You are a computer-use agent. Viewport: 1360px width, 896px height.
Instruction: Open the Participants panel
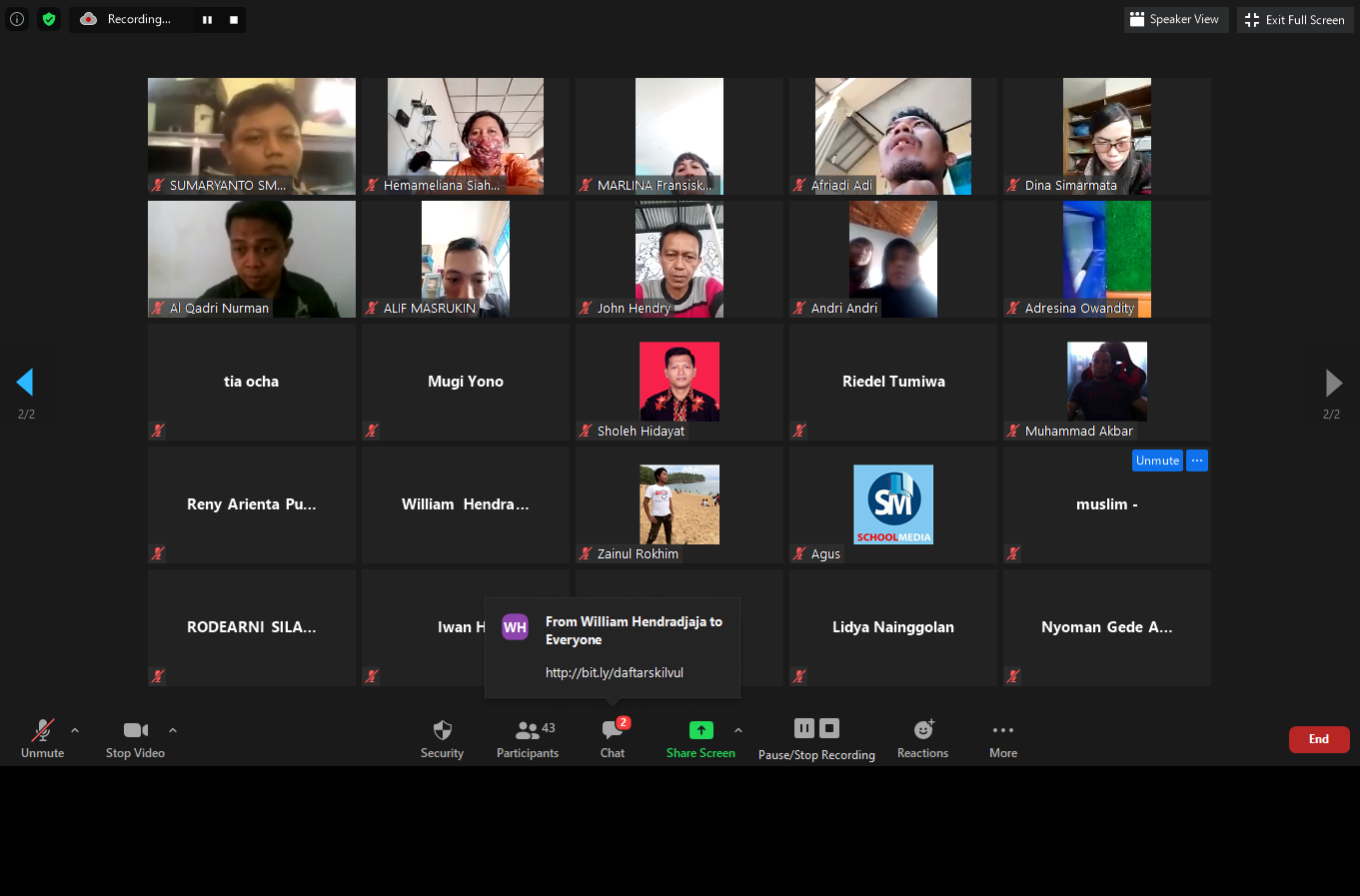click(528, 730)
